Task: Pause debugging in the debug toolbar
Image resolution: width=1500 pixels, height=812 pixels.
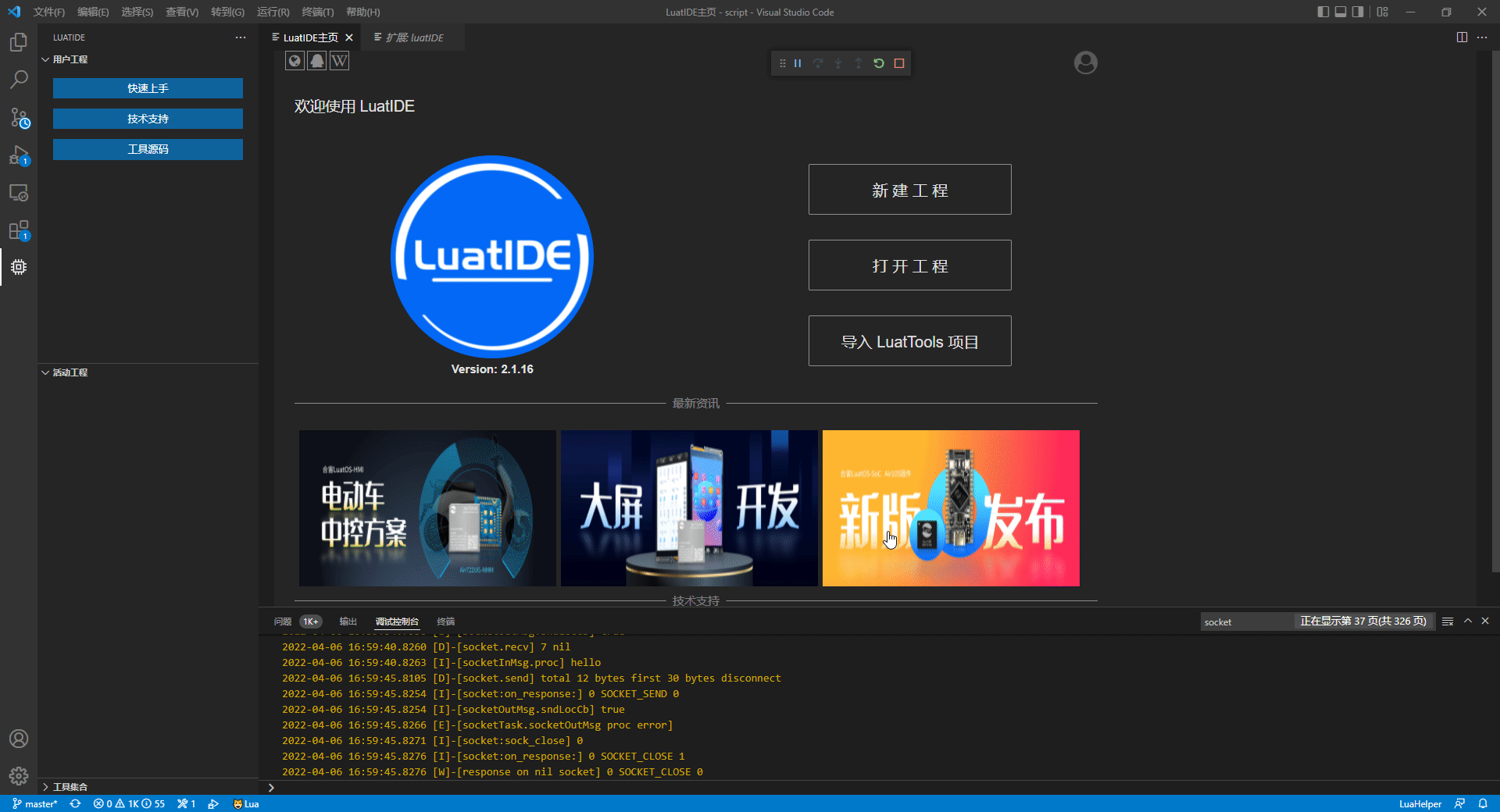Action: click(x=798, y=63)
